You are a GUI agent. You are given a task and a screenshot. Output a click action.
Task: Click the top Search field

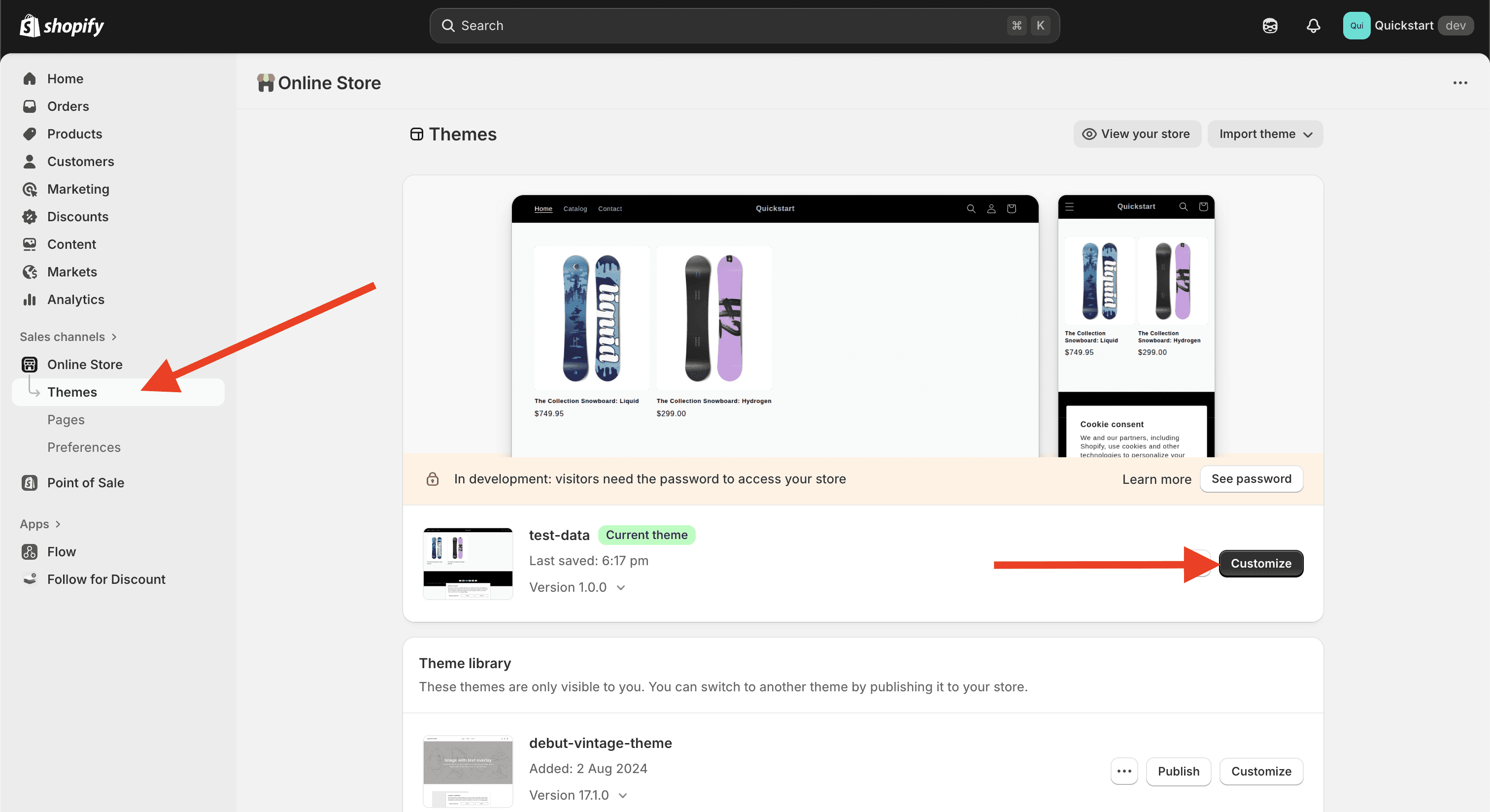click(723, 26)
